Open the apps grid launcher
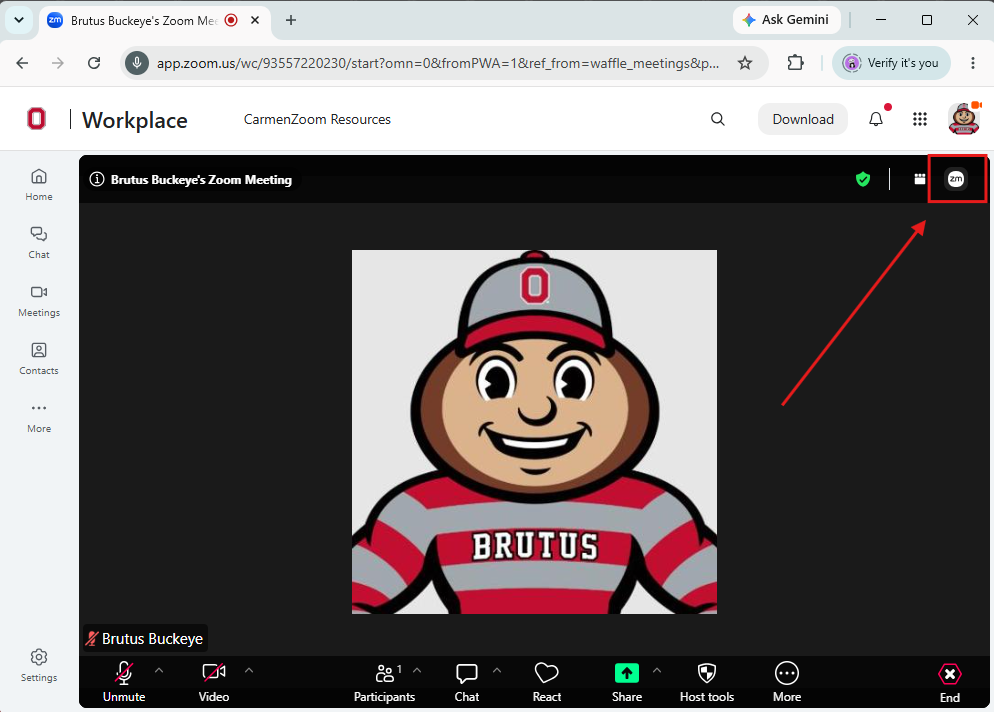This screenshot has width=994, height=712. pos(920,119)
